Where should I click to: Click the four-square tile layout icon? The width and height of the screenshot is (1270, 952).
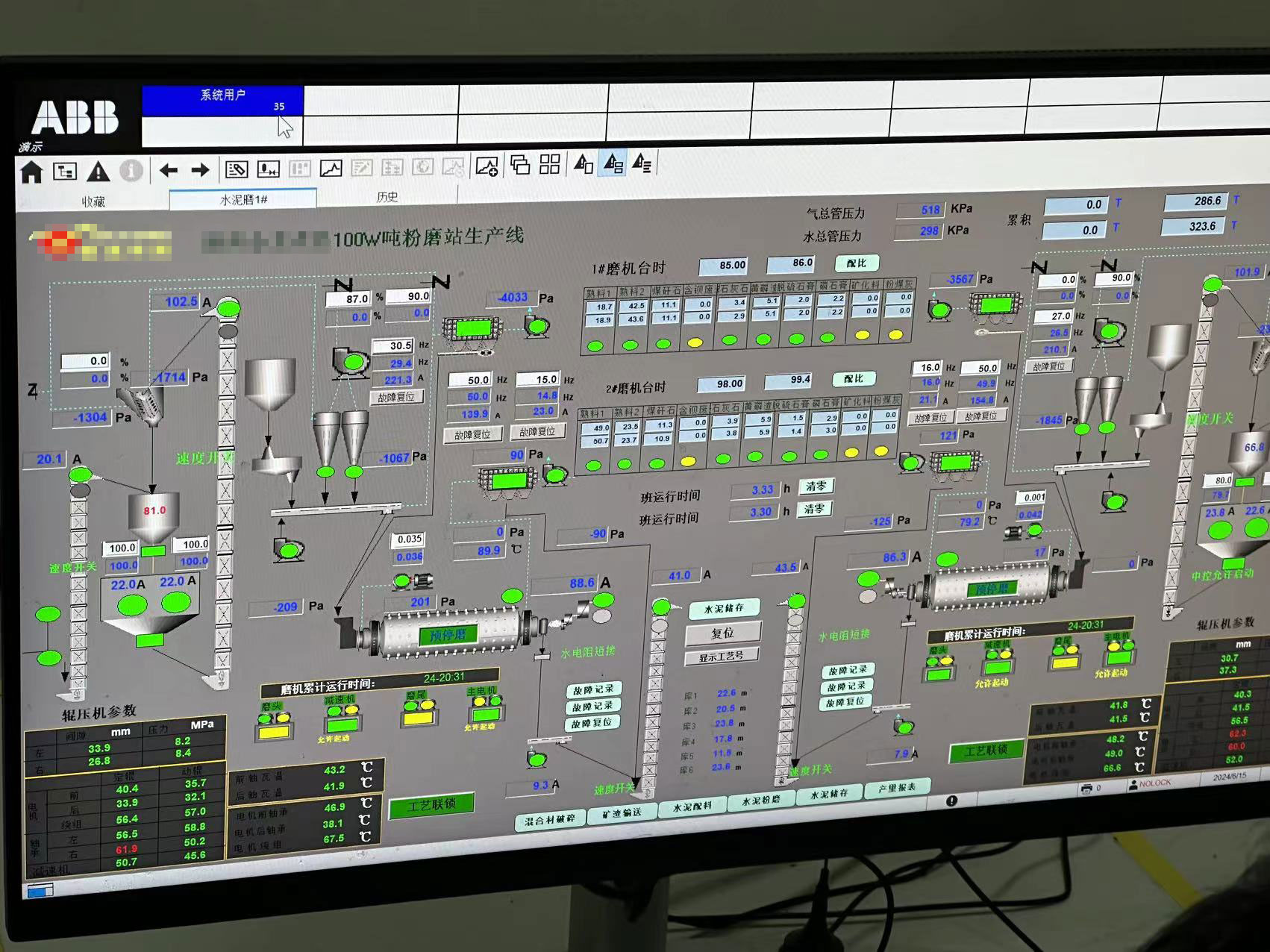pos(550,165)
